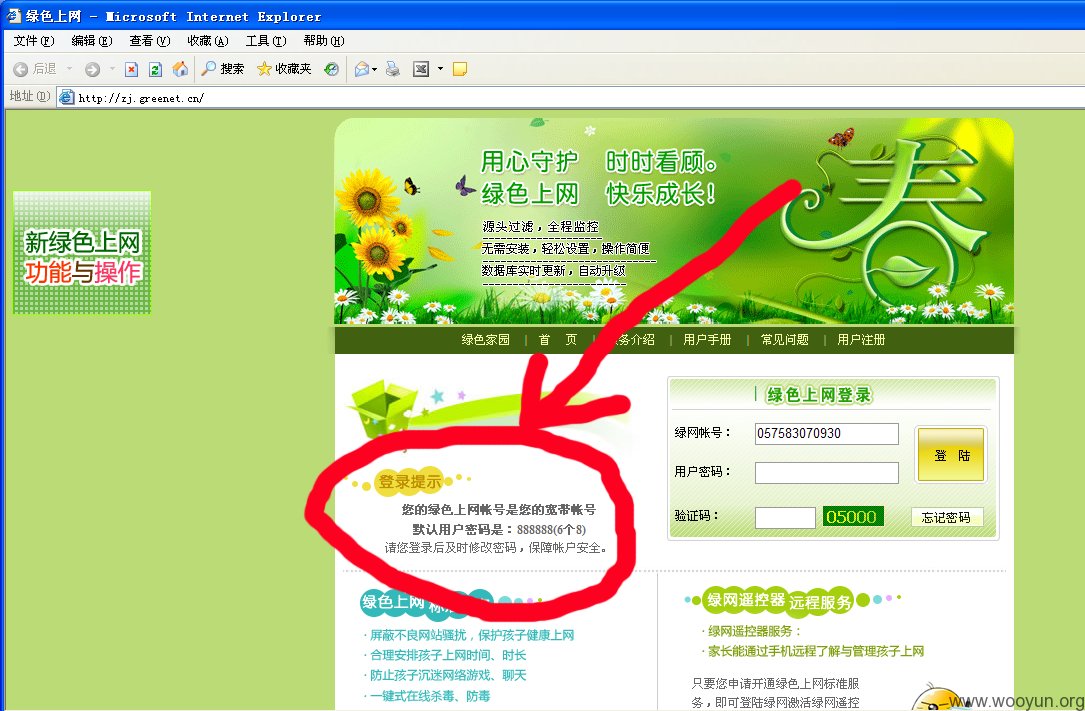Click the IE window title bar icon

[14, 15]
